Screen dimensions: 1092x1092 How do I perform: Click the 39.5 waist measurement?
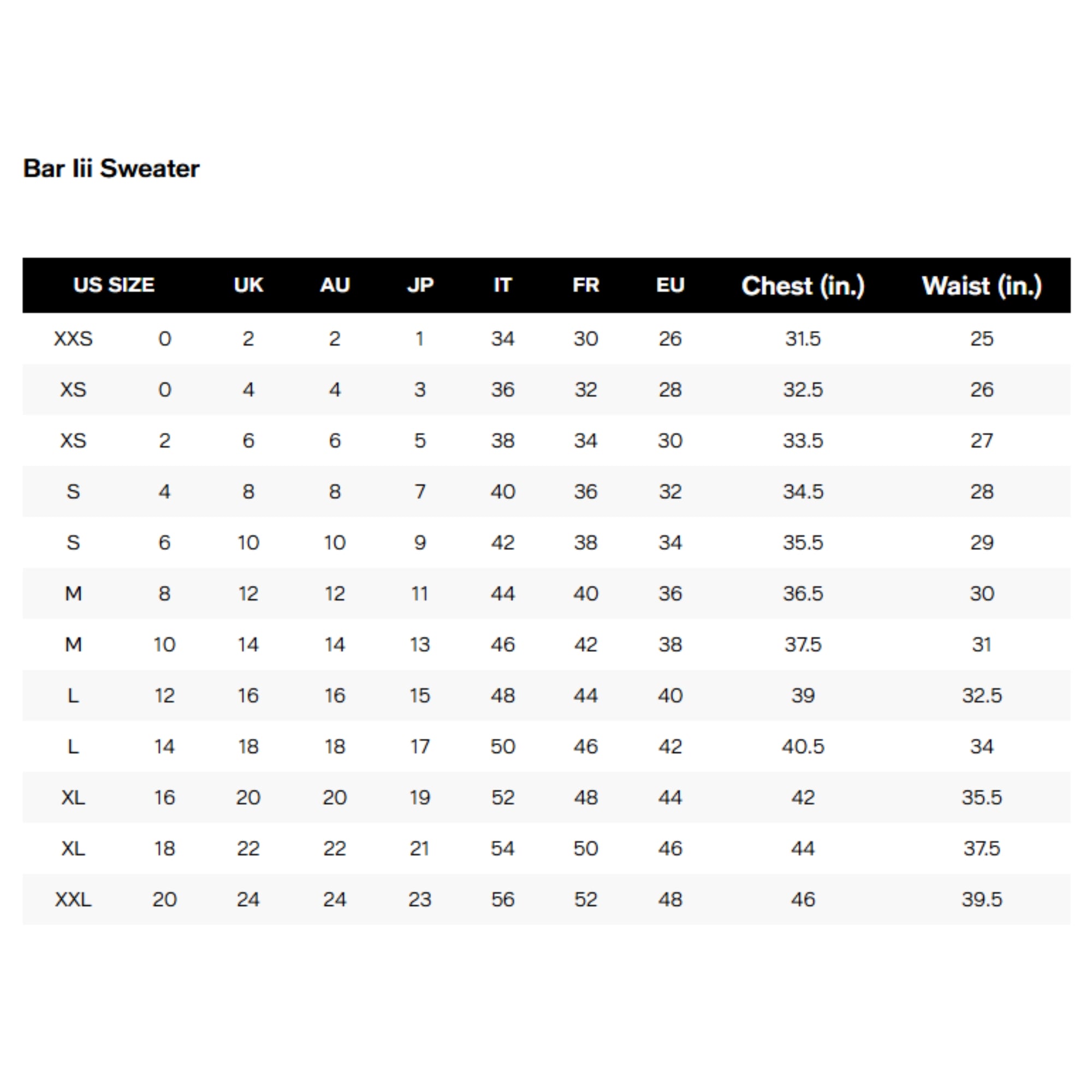pos(982,899)
